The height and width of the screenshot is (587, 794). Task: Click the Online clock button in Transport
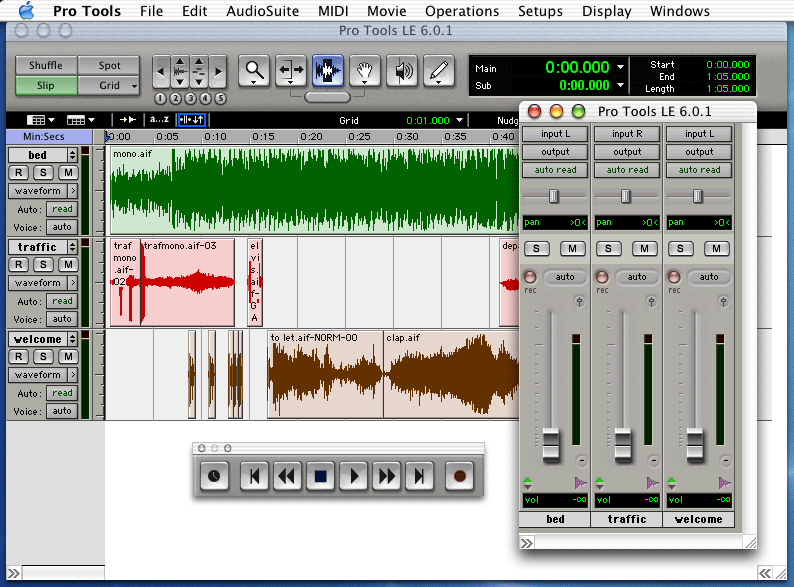pos(214,476)
